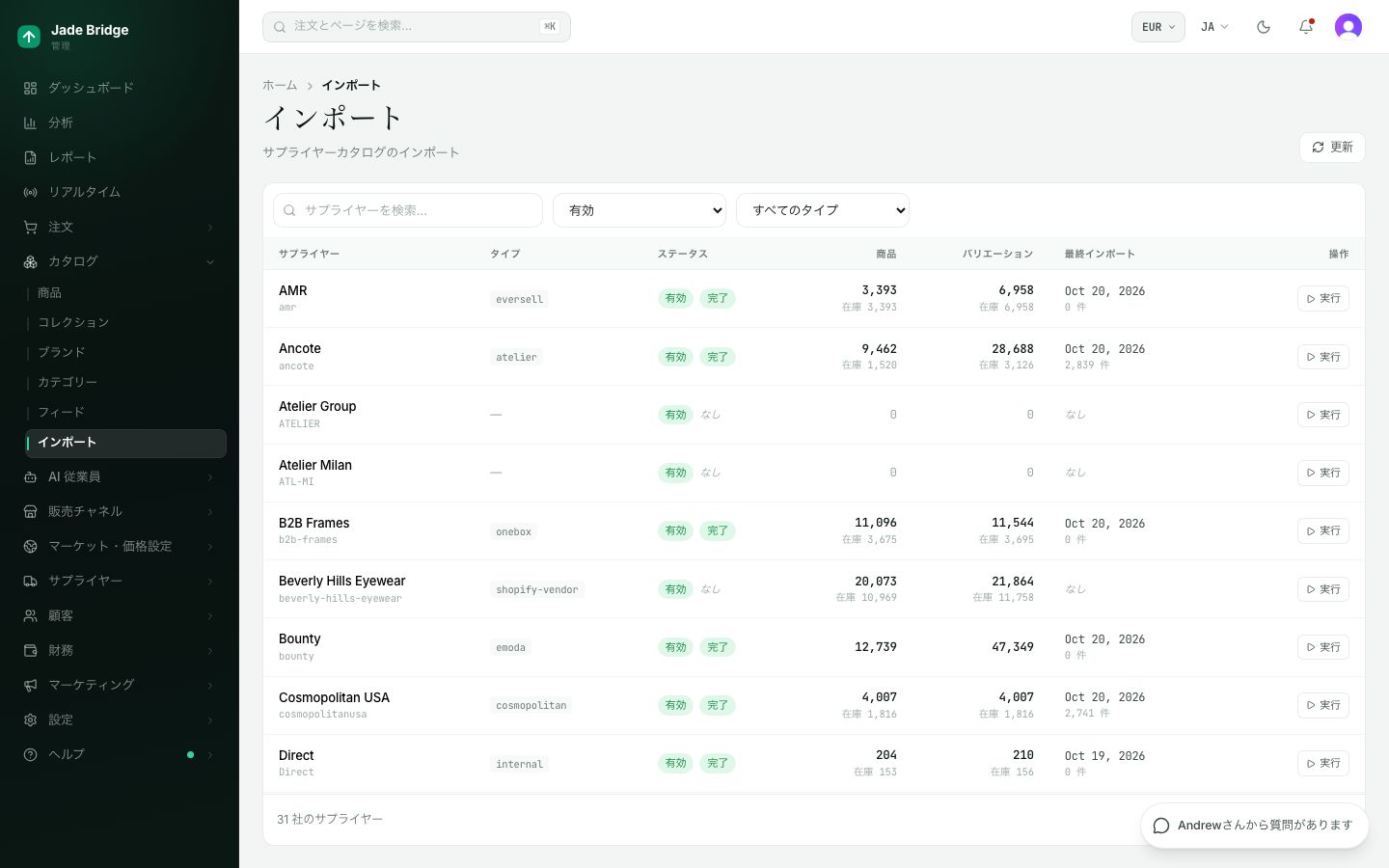Click the AI 従業員 robot icon
Screen dimensions: 1389x868
[x=31, y=476]
